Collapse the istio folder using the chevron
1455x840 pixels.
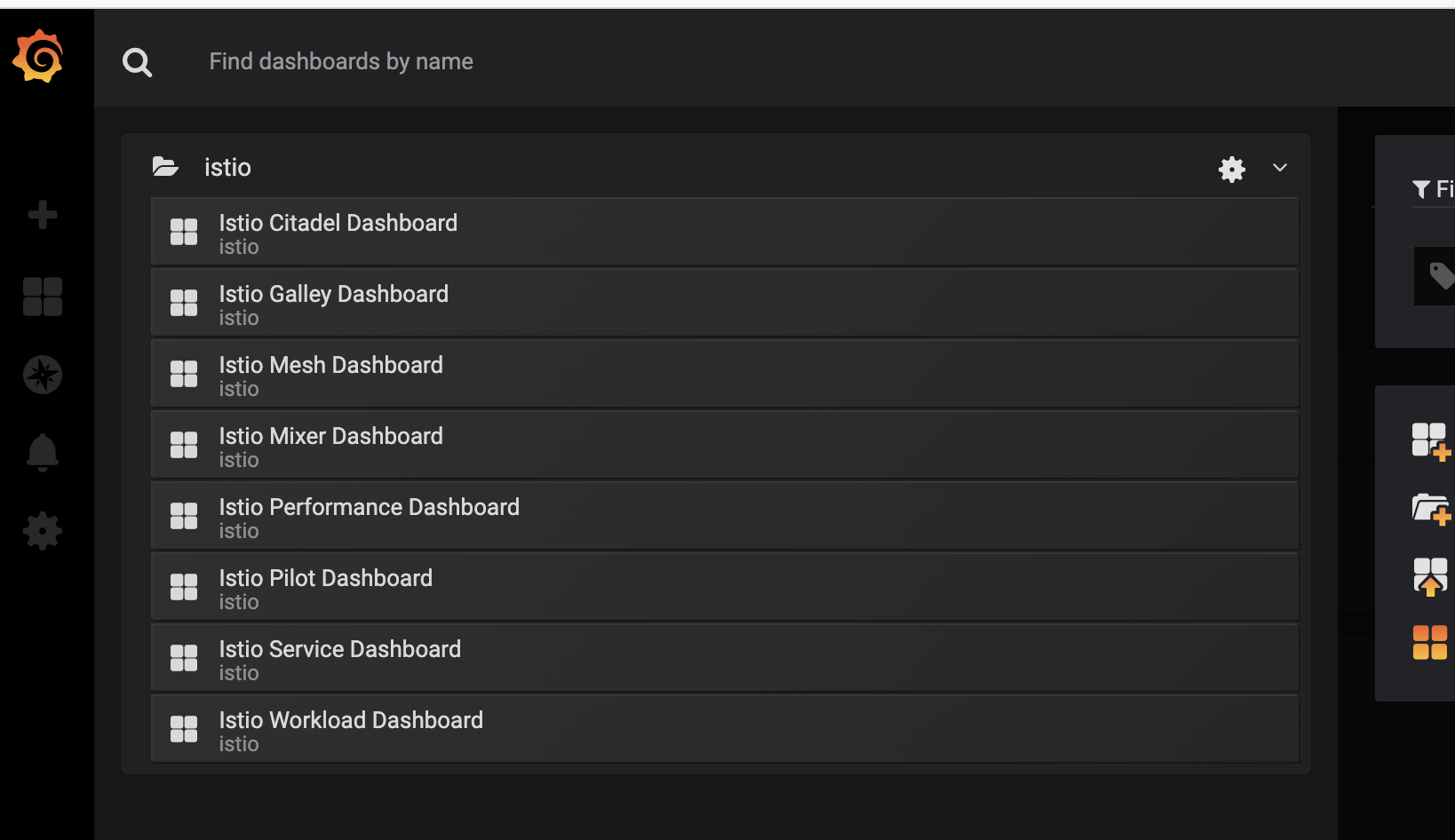(x=1279, y=168)
